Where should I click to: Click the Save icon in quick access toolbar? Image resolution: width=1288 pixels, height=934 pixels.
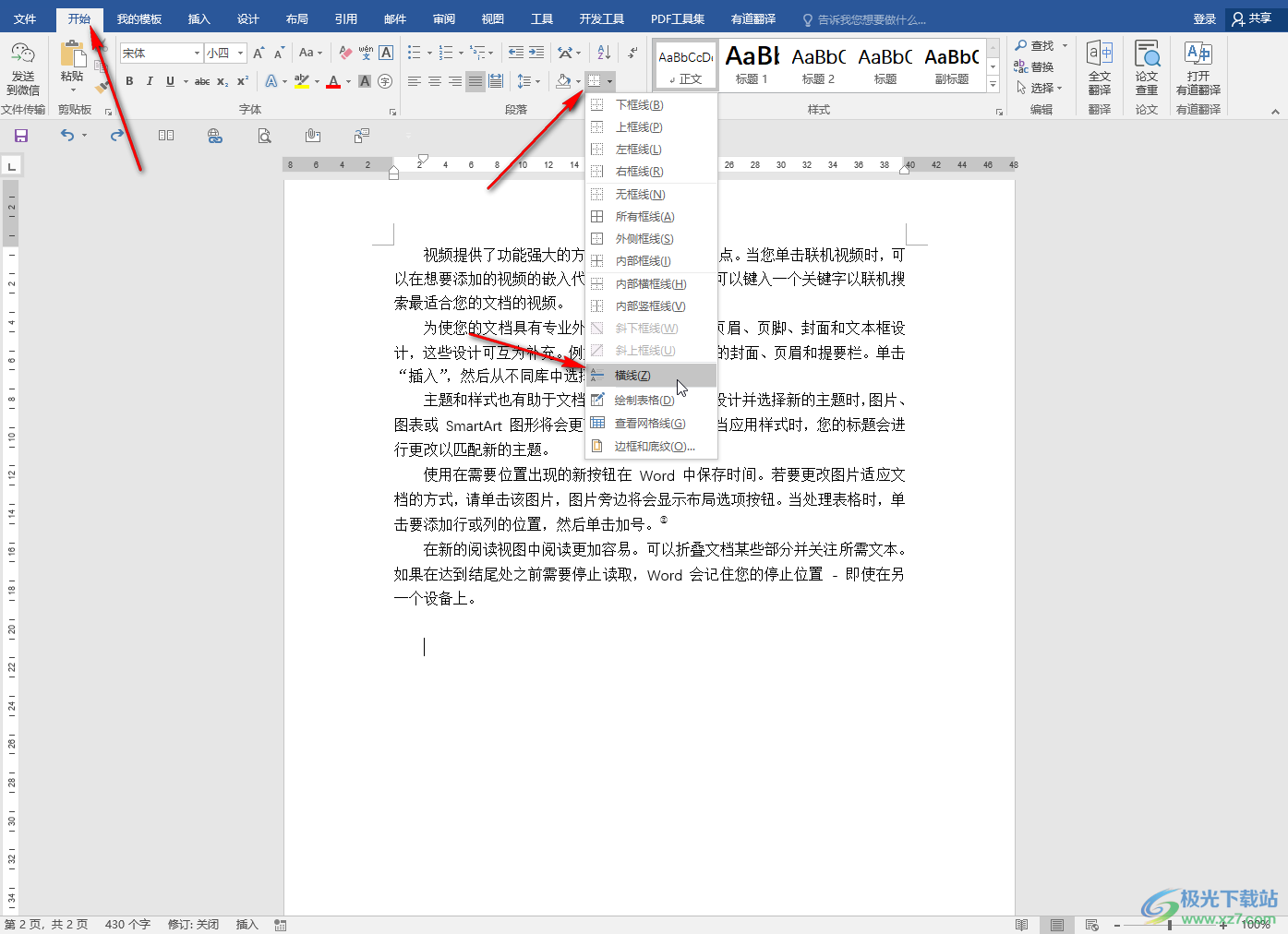[21, 136]
